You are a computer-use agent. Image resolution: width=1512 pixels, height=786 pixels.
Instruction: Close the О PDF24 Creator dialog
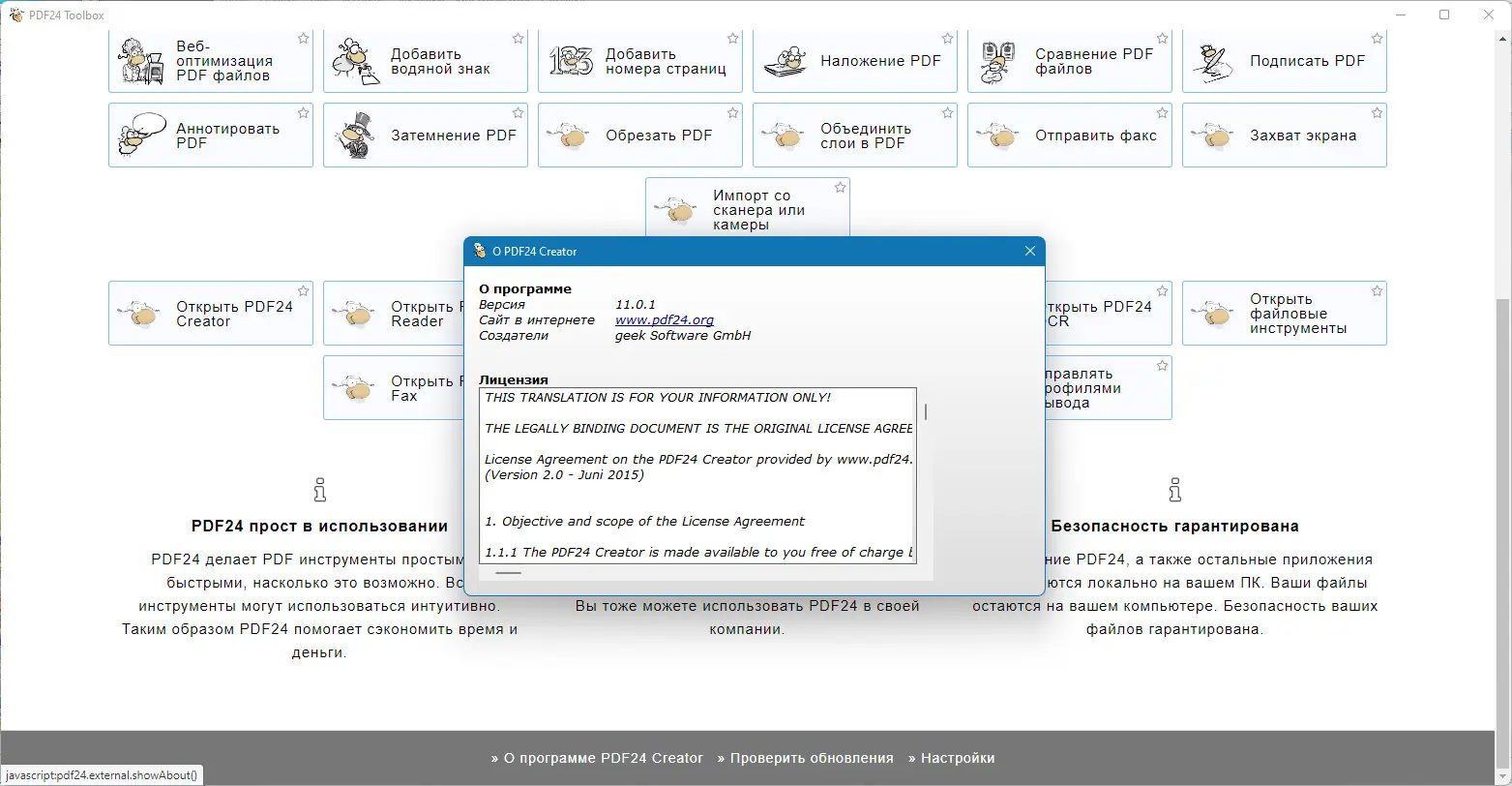pyautogui.click(x=1029, y=252)
